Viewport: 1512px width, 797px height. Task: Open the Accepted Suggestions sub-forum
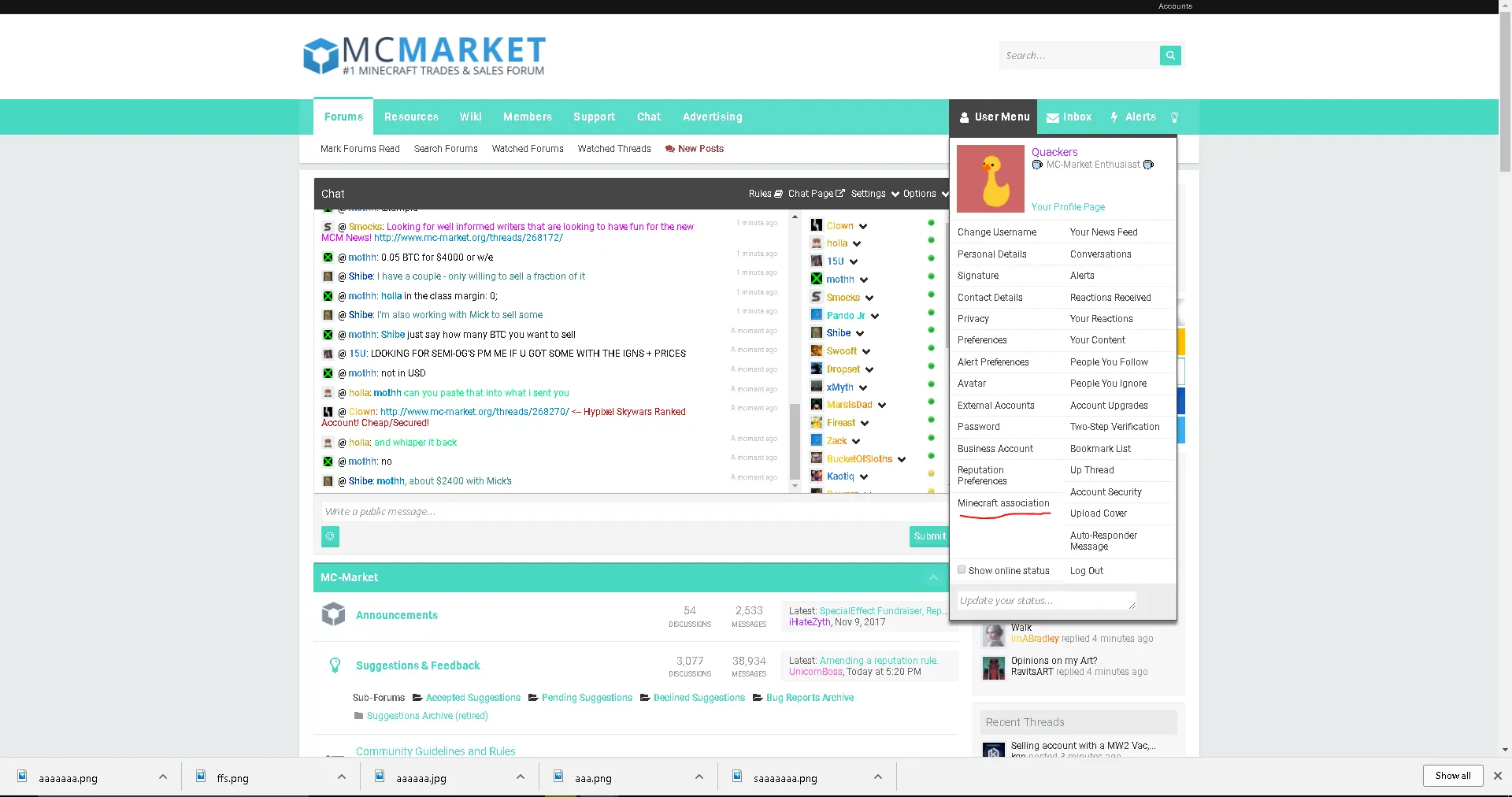tap(472, 698)
